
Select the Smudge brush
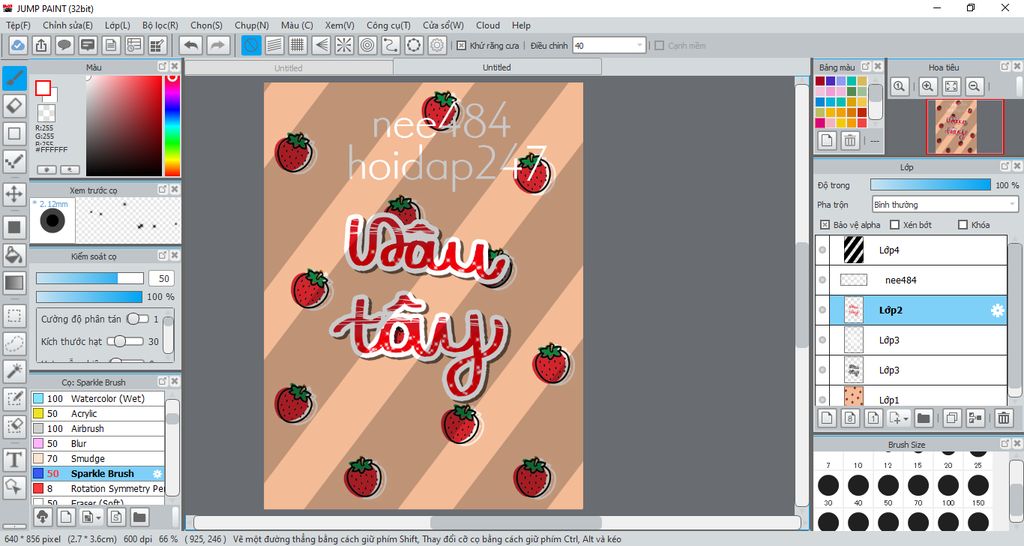point(97,458)
